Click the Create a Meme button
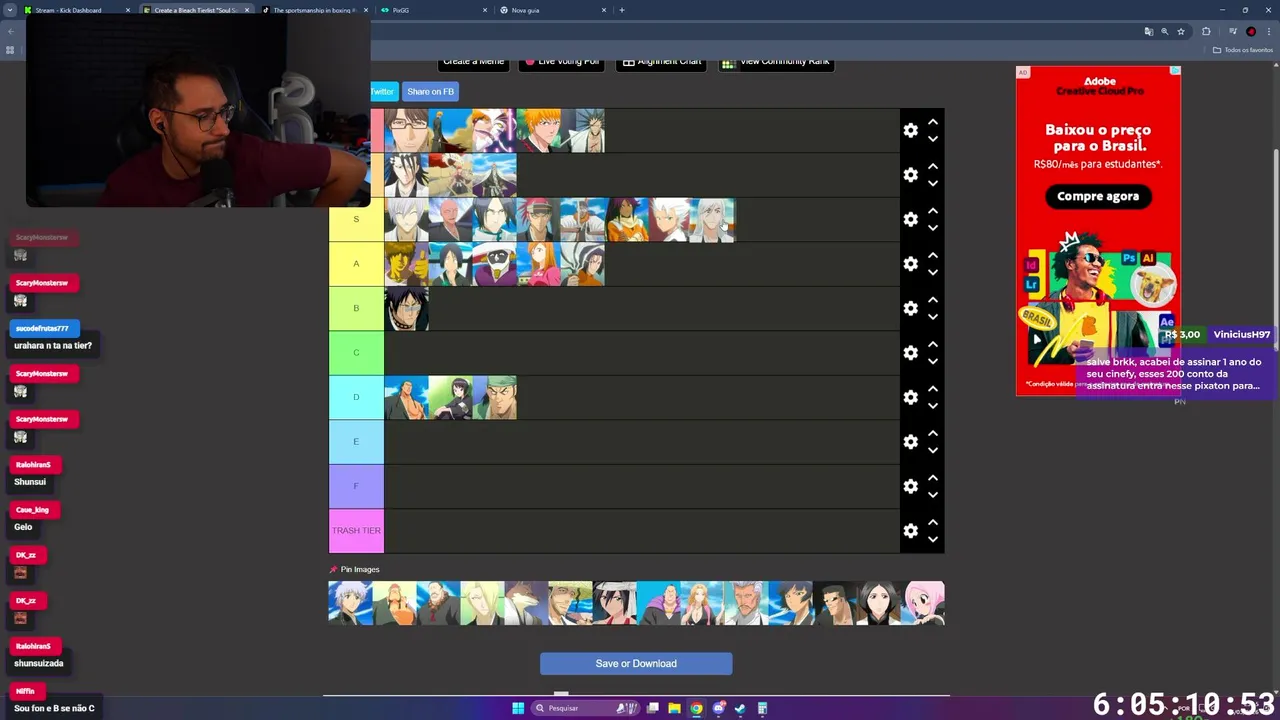 point(473,62)
